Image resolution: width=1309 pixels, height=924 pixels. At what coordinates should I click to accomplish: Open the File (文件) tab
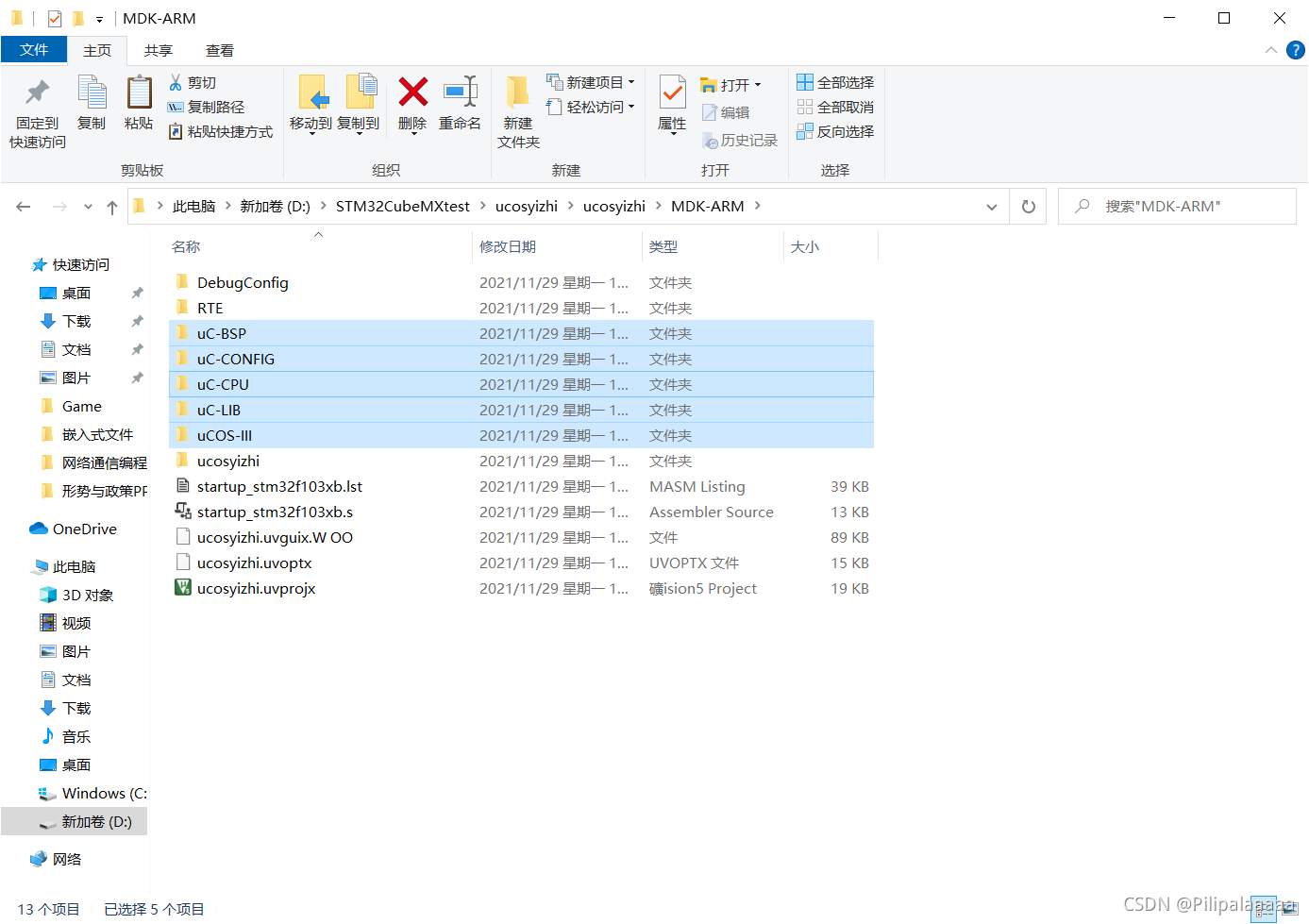(x=34, y=50)
